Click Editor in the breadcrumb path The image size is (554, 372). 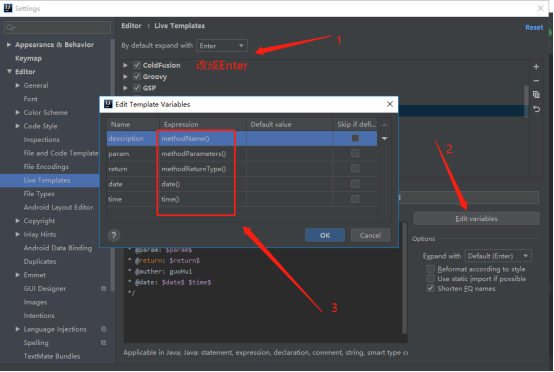(131, 26)
